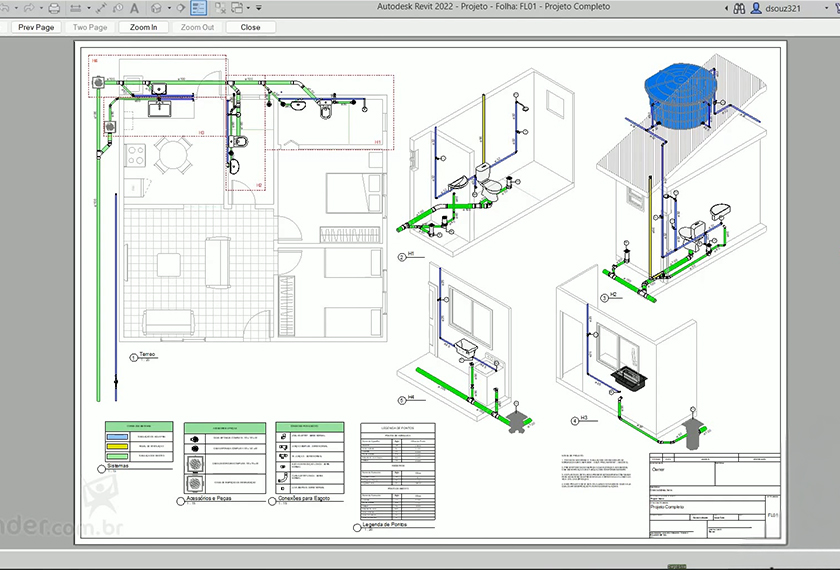Click the binoculars search icon

[x=738, y=8]
